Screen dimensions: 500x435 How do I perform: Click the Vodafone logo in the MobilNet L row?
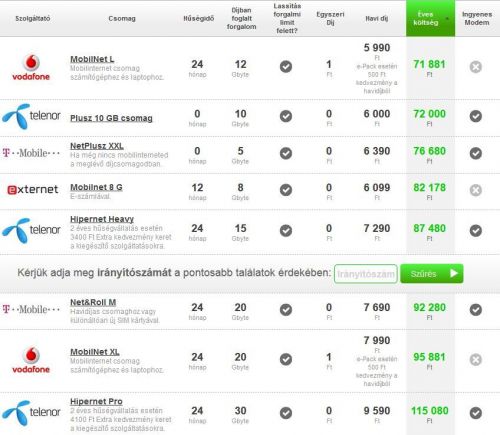point(31,67)
